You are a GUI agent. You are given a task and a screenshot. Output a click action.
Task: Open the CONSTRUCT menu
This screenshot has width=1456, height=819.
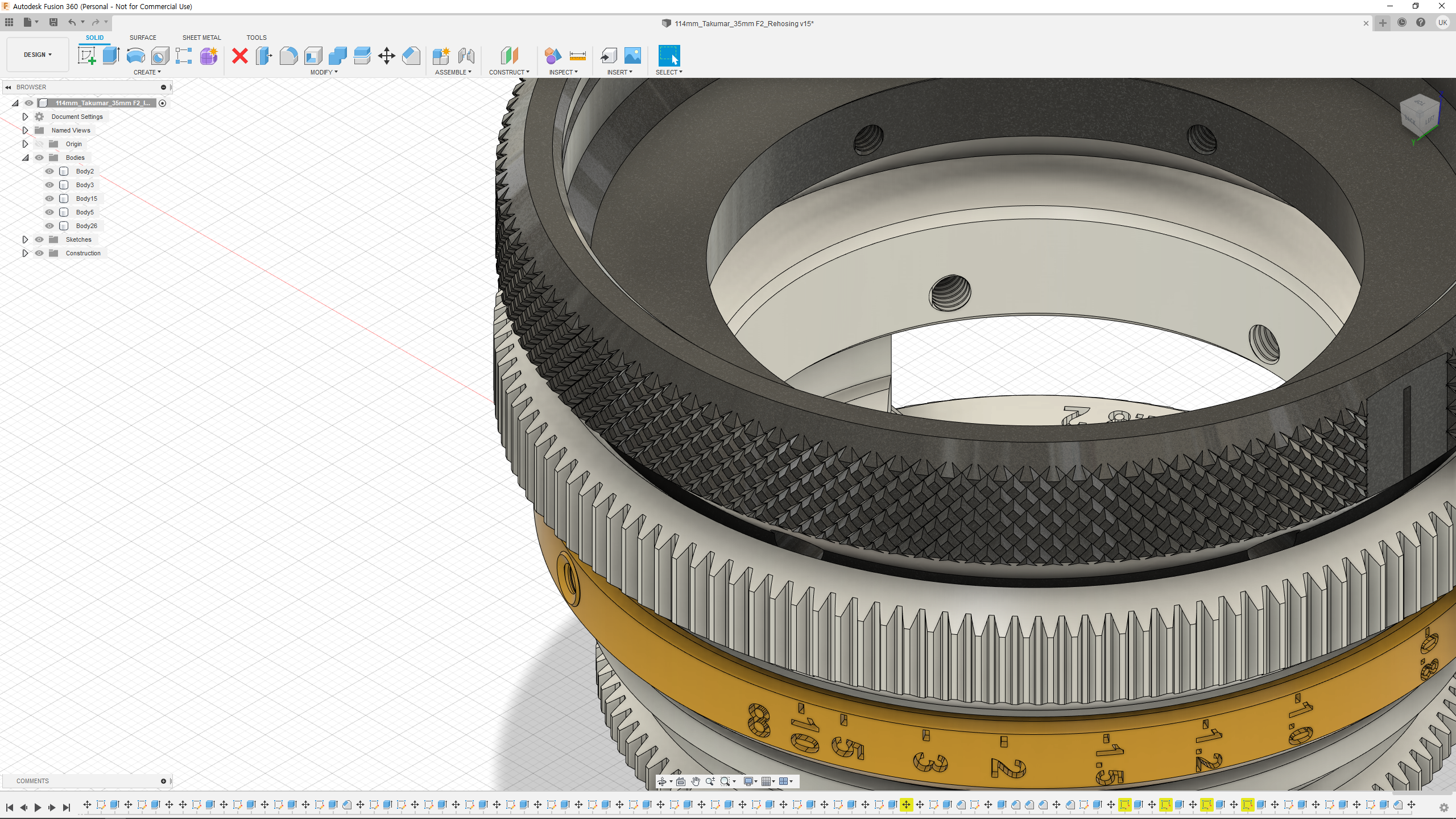click(508, 72)
